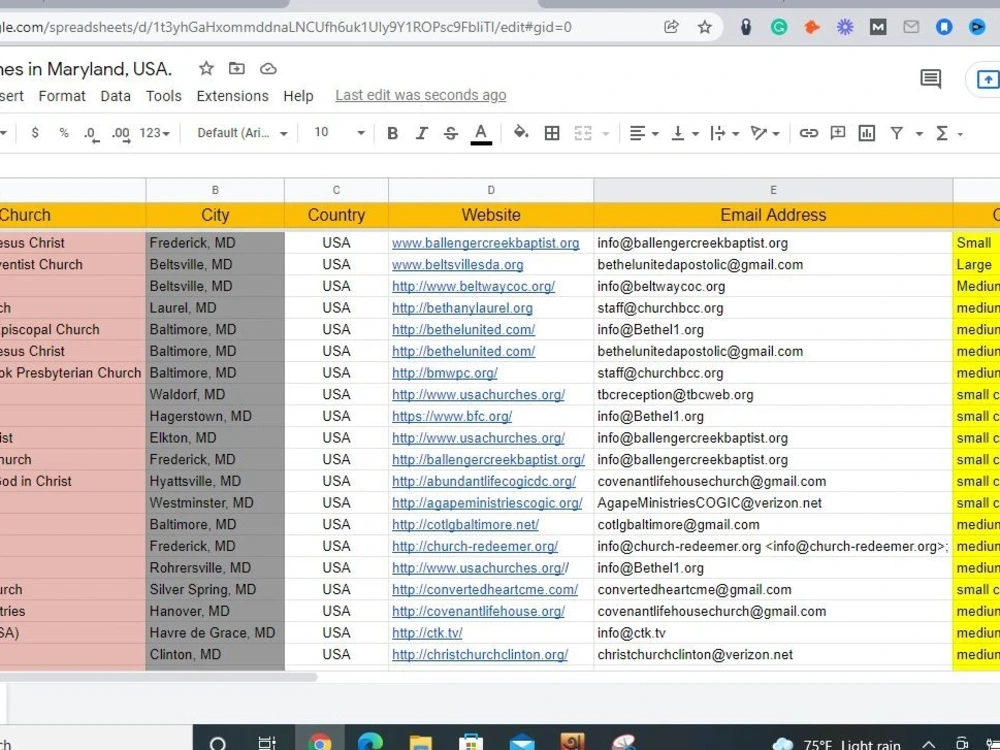
Task: Click the Grammarly extension icon
Action: click(779, 27)
